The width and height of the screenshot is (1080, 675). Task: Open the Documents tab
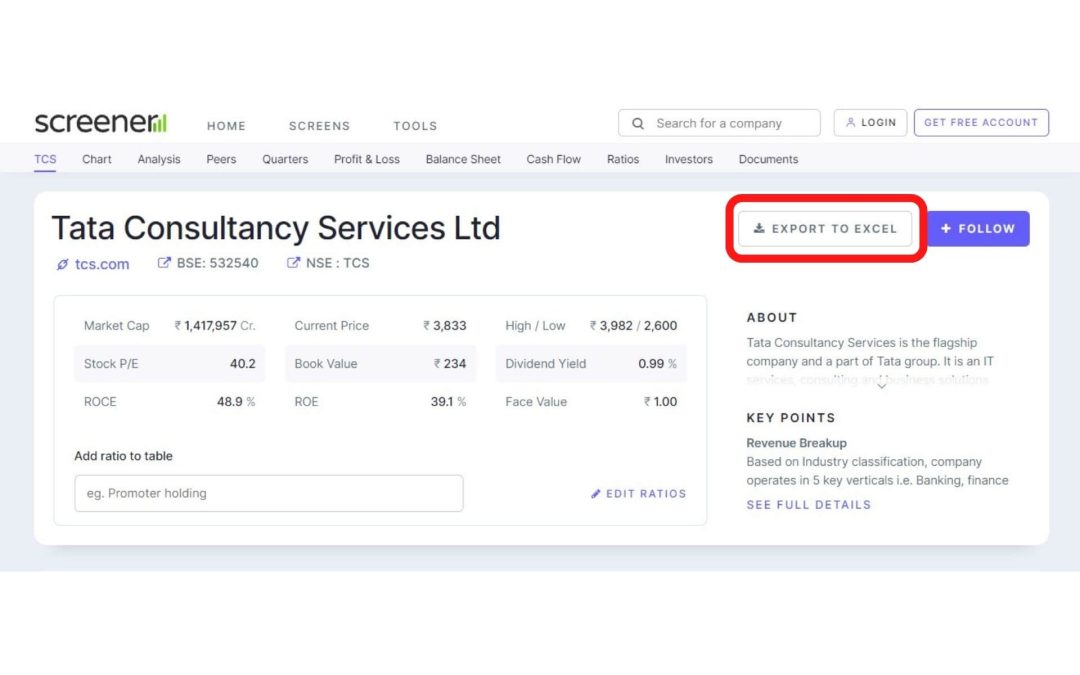point(769,159)
